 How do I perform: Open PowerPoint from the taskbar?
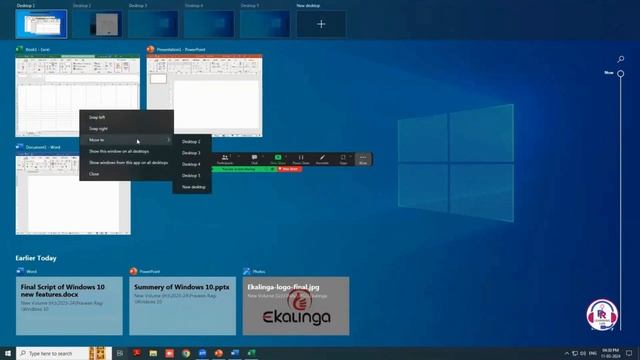218,353
